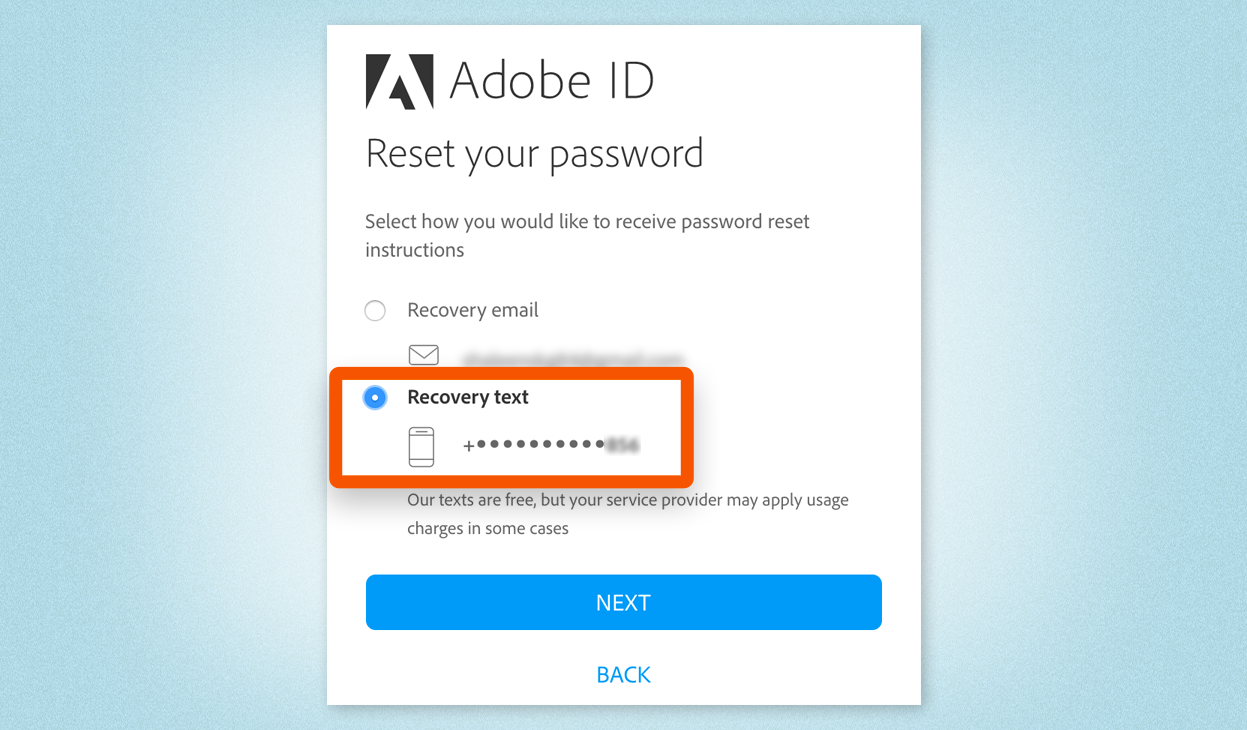
Task: Click the Recovery text label
Action: click(x=467, y=397)
